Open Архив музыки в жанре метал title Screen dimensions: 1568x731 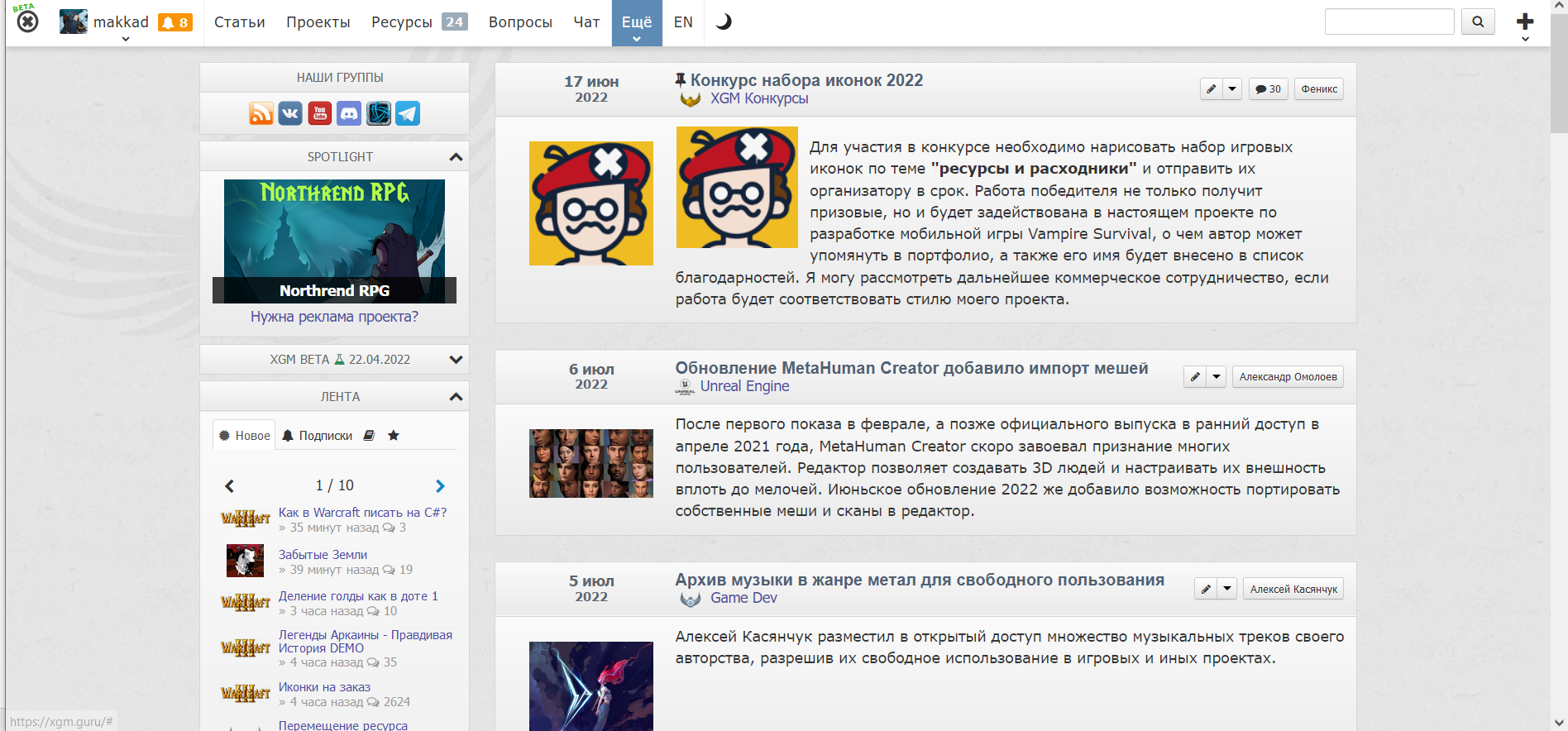pos(920,580)
